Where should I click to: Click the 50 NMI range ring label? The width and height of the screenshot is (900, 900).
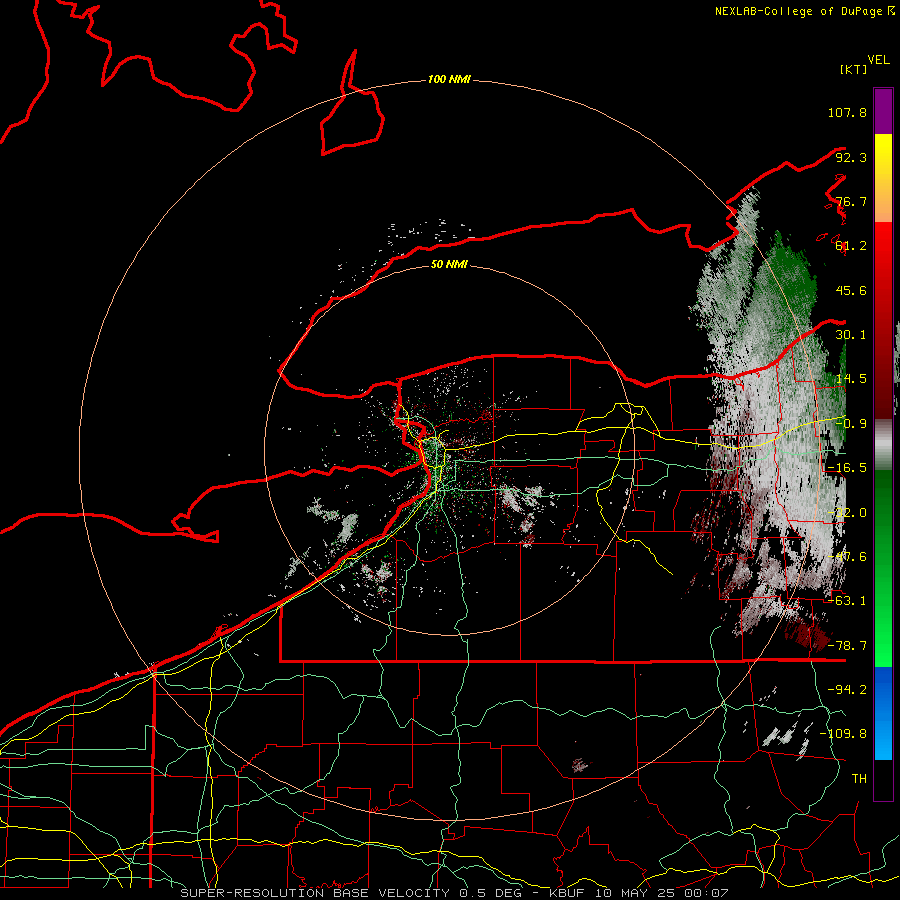pyautogui.click(x=449, y=264)
